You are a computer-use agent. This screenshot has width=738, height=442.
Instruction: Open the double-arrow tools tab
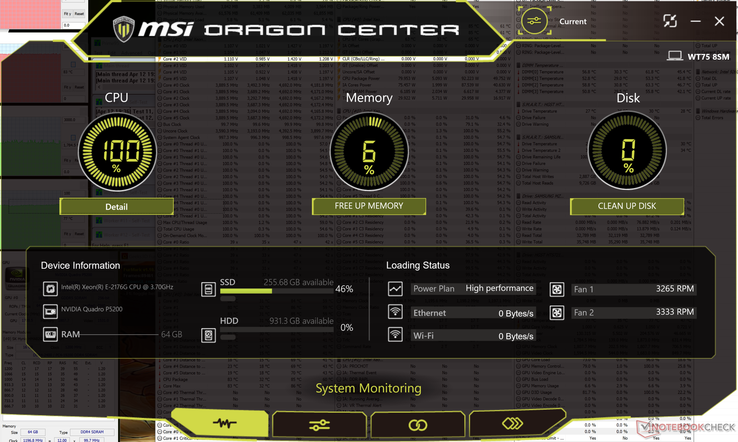pos(514,424)
